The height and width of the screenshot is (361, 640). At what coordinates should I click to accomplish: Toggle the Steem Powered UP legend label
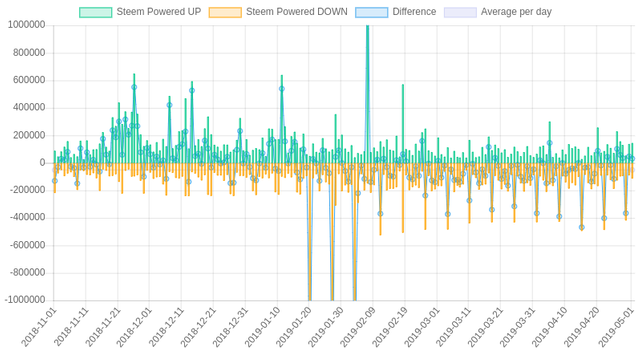[159, 12]
